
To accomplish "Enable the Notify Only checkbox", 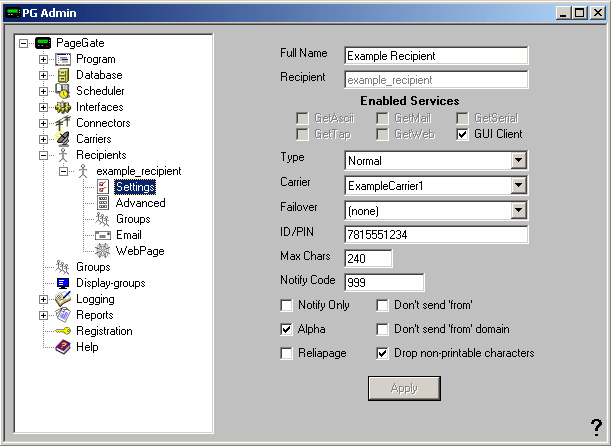I will tap(286, 305).
